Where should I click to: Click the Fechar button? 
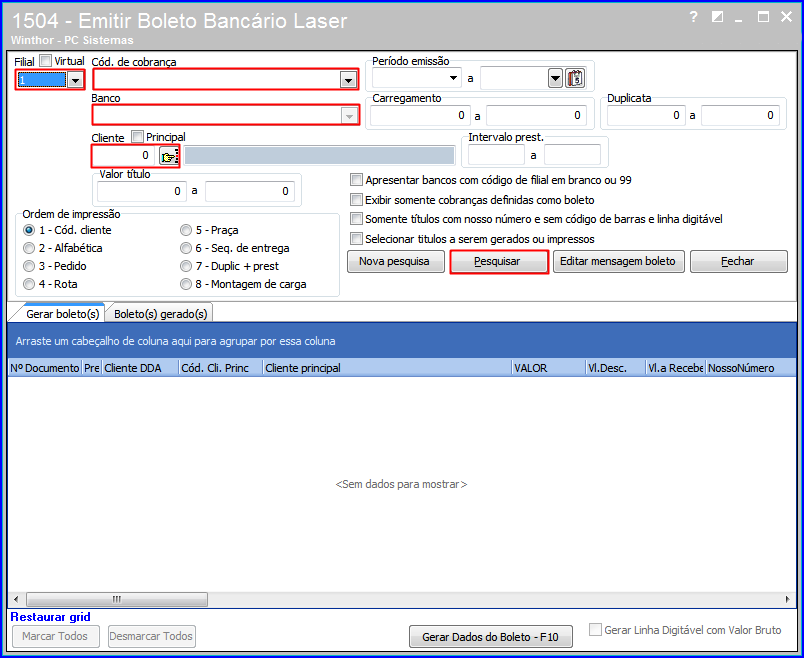coord(738,262)
